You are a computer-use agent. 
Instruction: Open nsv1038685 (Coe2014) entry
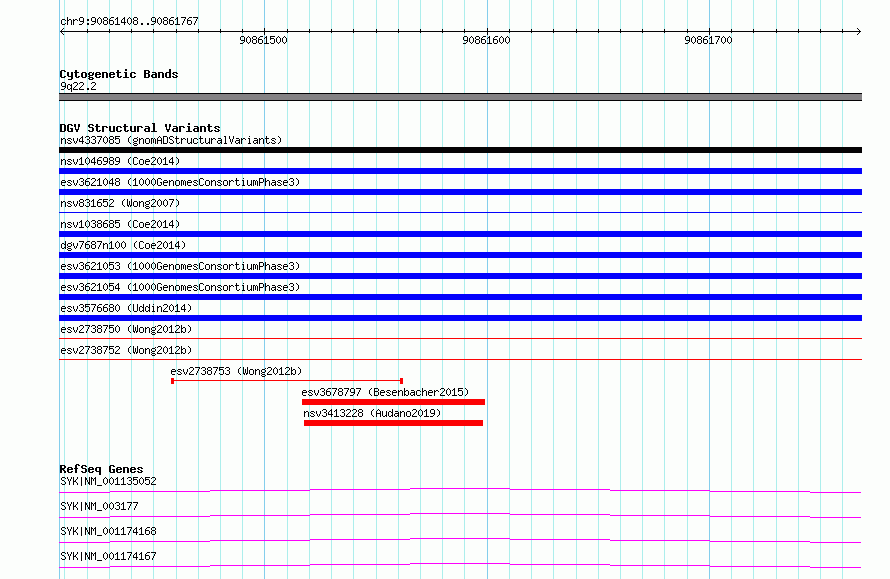coord(120,224)
